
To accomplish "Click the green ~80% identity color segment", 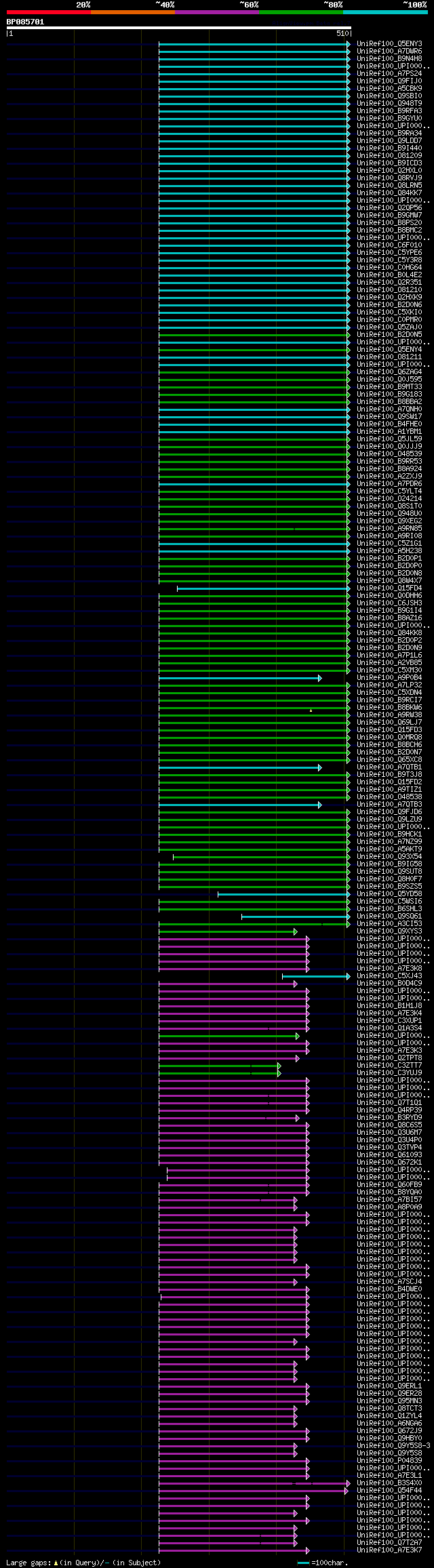I will click(x=300, y=12).
